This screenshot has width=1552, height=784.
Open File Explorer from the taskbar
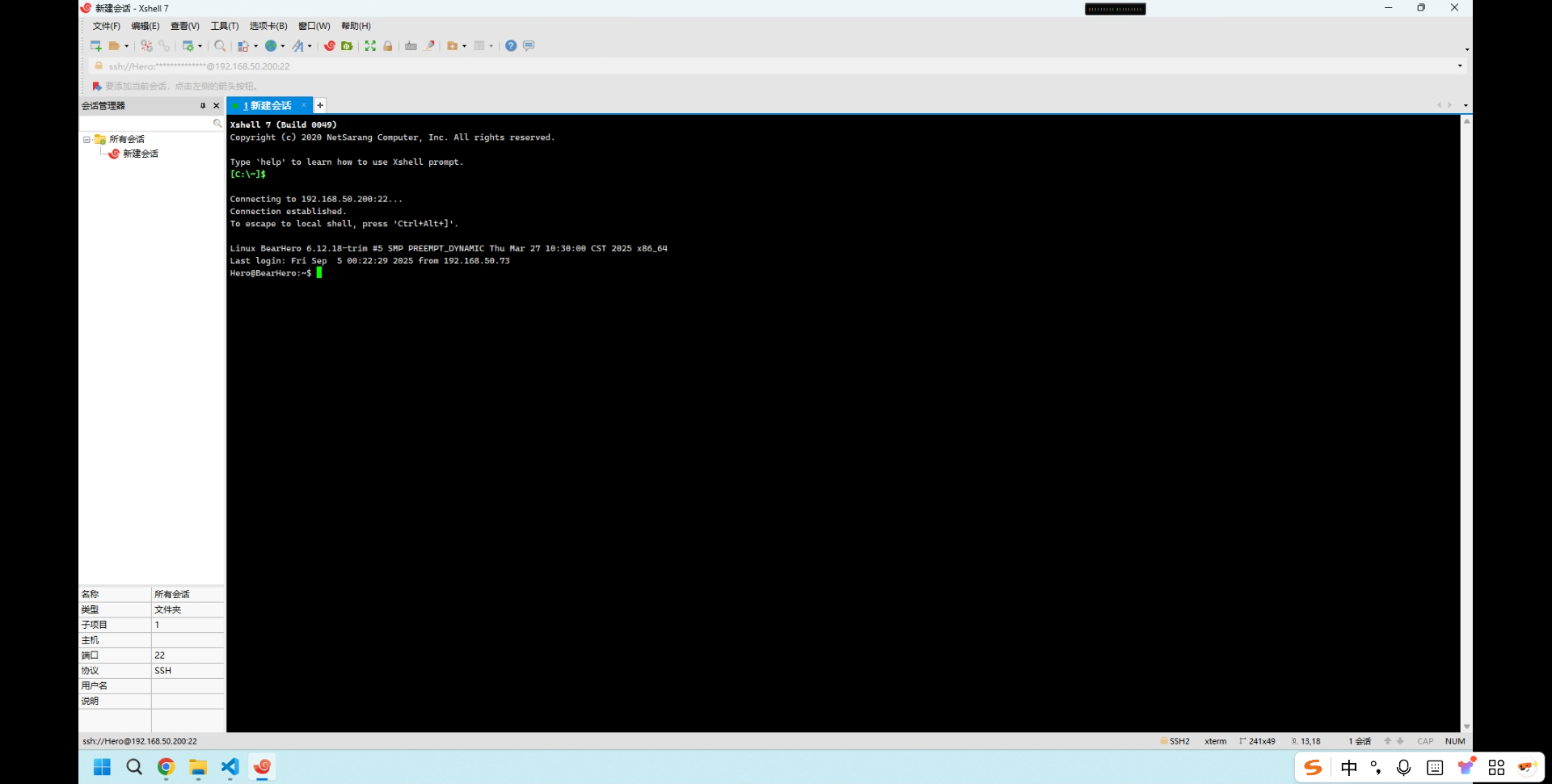pos(198,767)
